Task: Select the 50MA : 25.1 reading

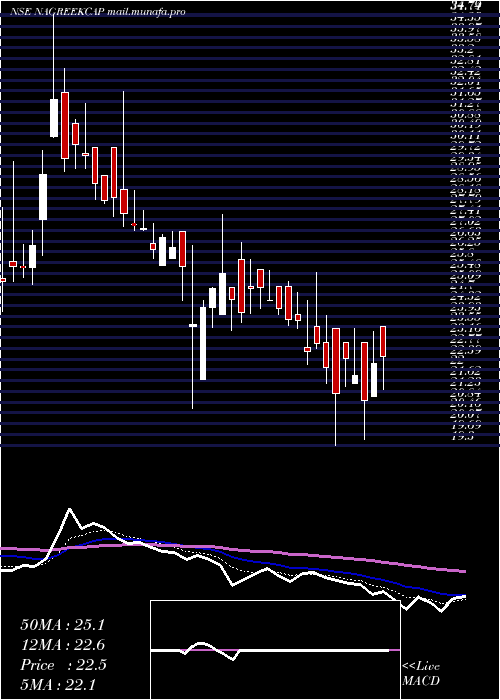Action: coord(62,625)
